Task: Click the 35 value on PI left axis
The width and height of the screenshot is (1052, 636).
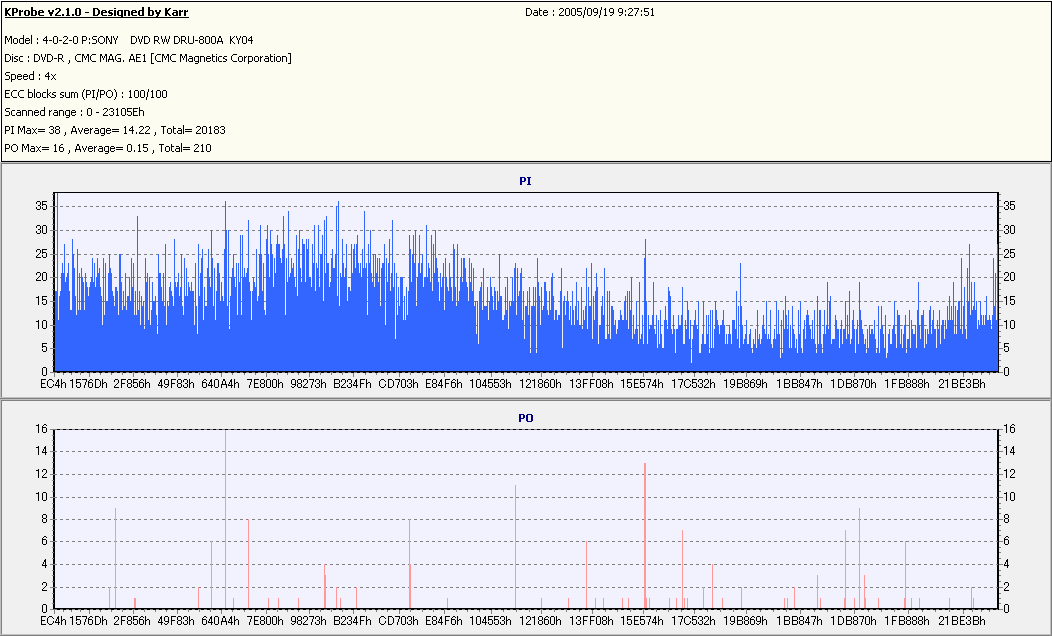Action: pyautogui.click(x=41, y=206)
